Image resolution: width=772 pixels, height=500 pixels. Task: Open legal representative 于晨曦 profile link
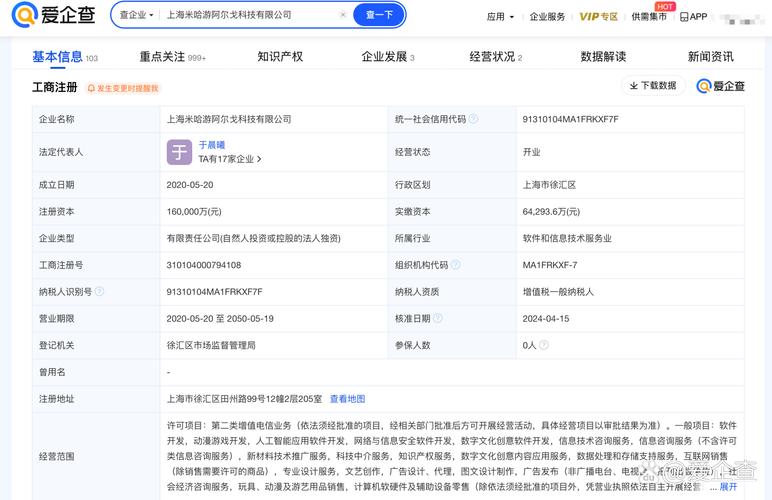212,145
